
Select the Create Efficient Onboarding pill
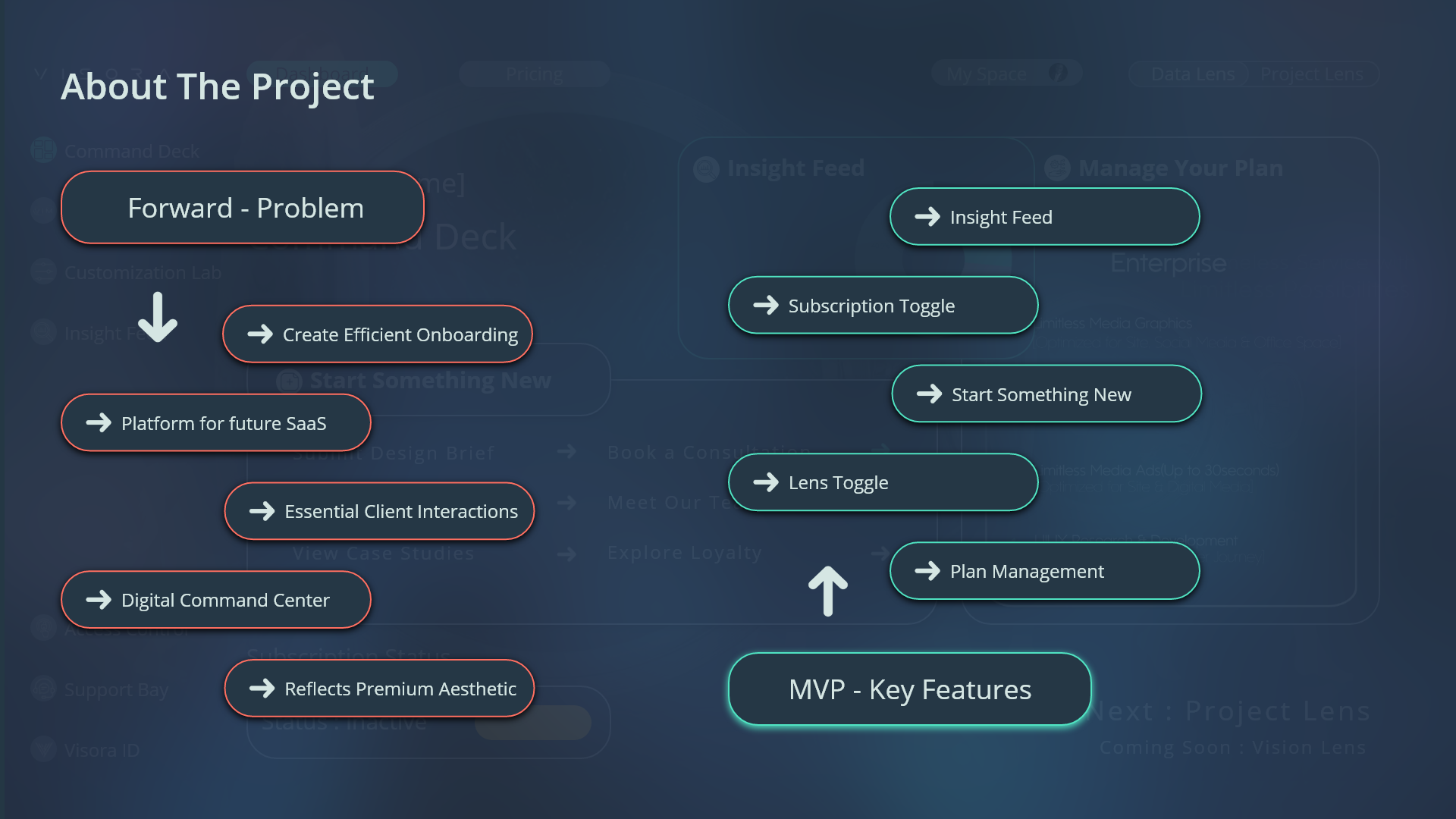[x=378, y=334]
